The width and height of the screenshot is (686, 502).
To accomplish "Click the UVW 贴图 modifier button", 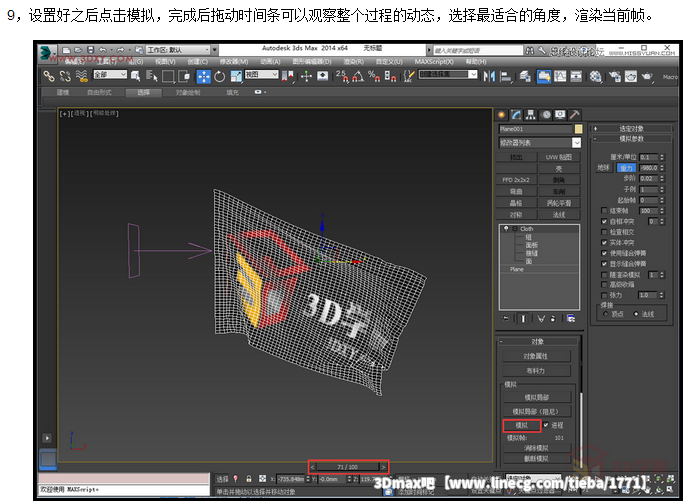I will (x=559, y=157).
